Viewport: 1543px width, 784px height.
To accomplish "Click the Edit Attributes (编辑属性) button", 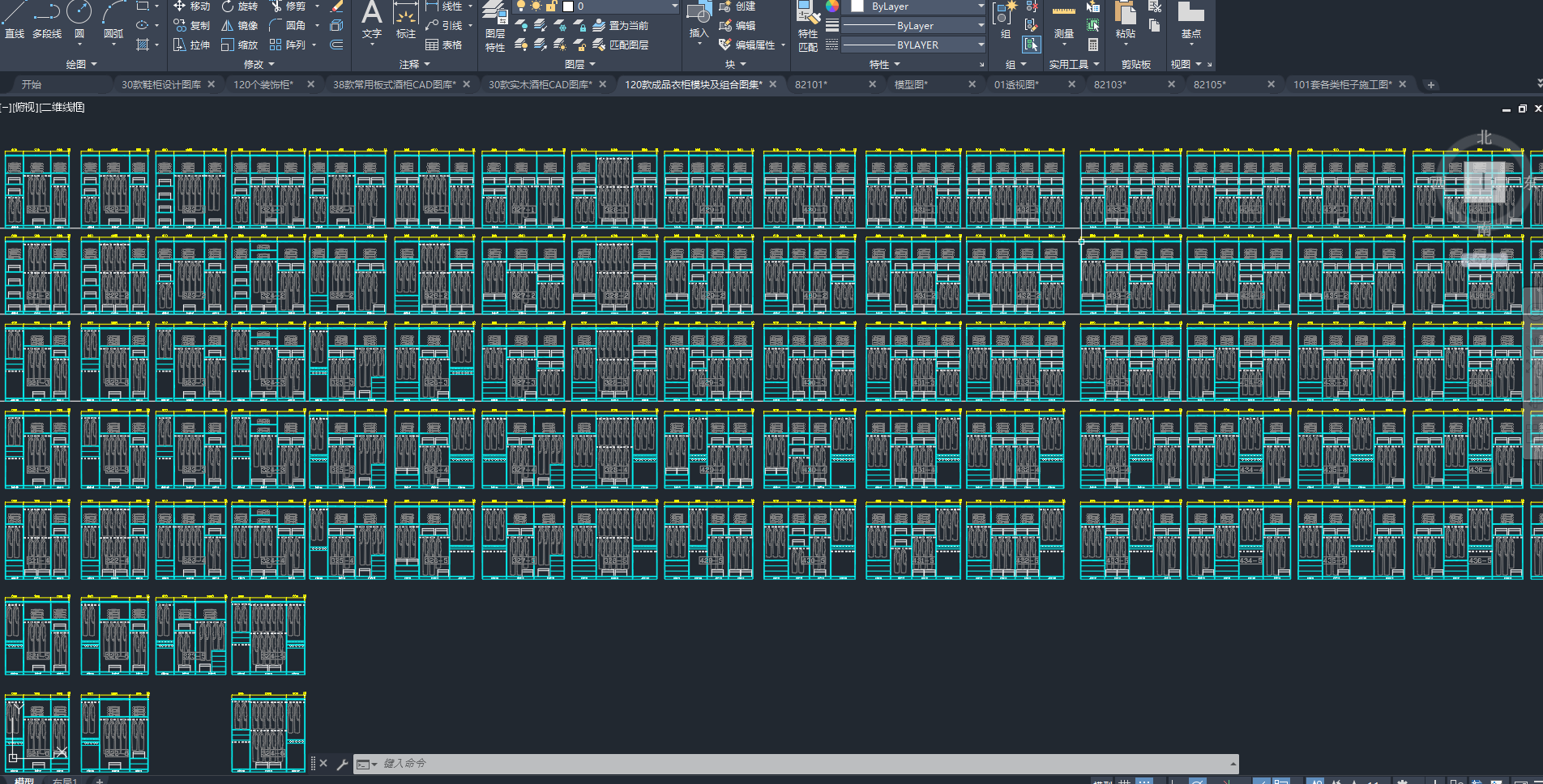I will tap(747, 45).
